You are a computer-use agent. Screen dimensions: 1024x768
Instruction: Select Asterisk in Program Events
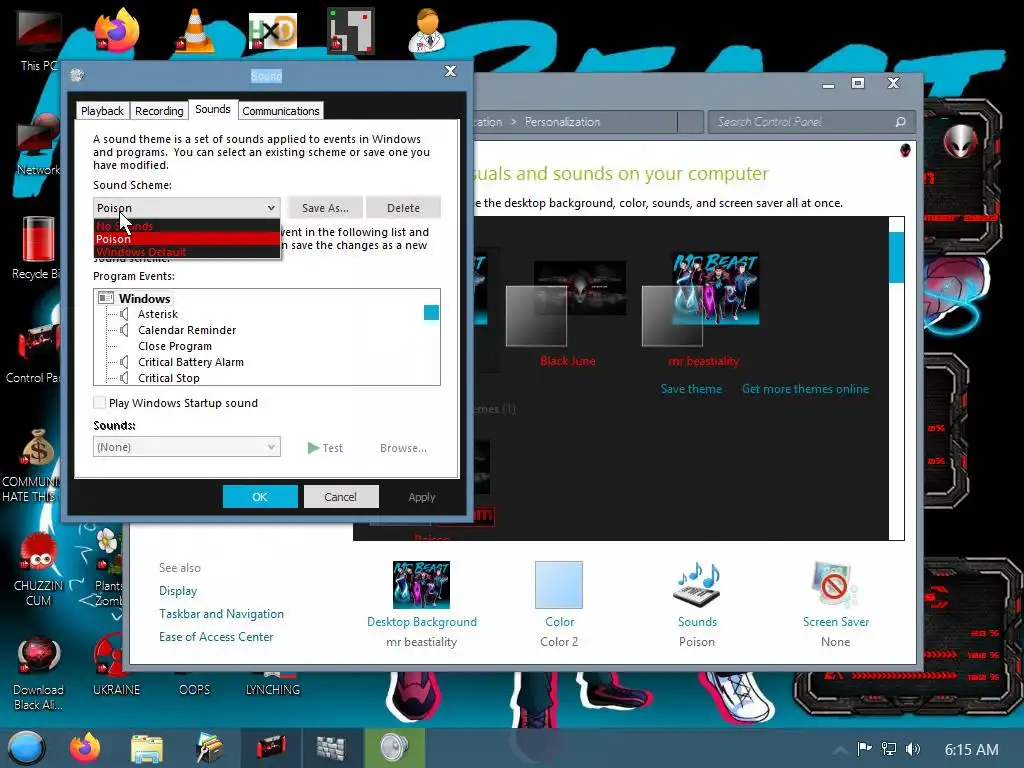(157, 313)
